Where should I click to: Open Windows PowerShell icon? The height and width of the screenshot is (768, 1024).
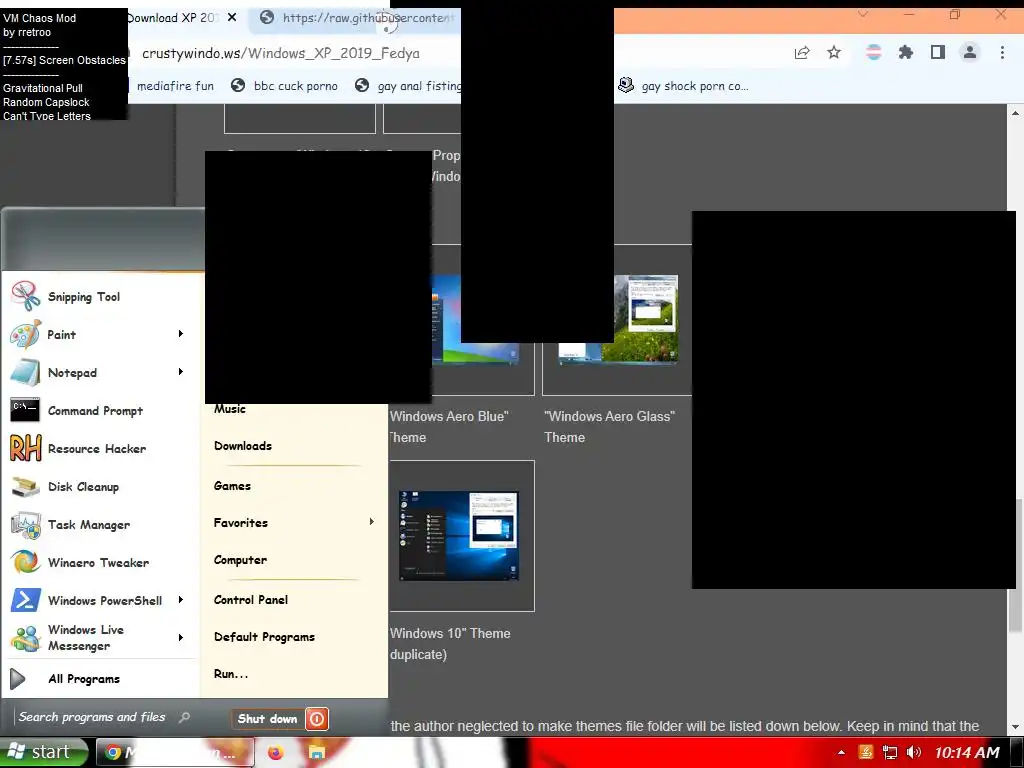click(x=25, y=600)
